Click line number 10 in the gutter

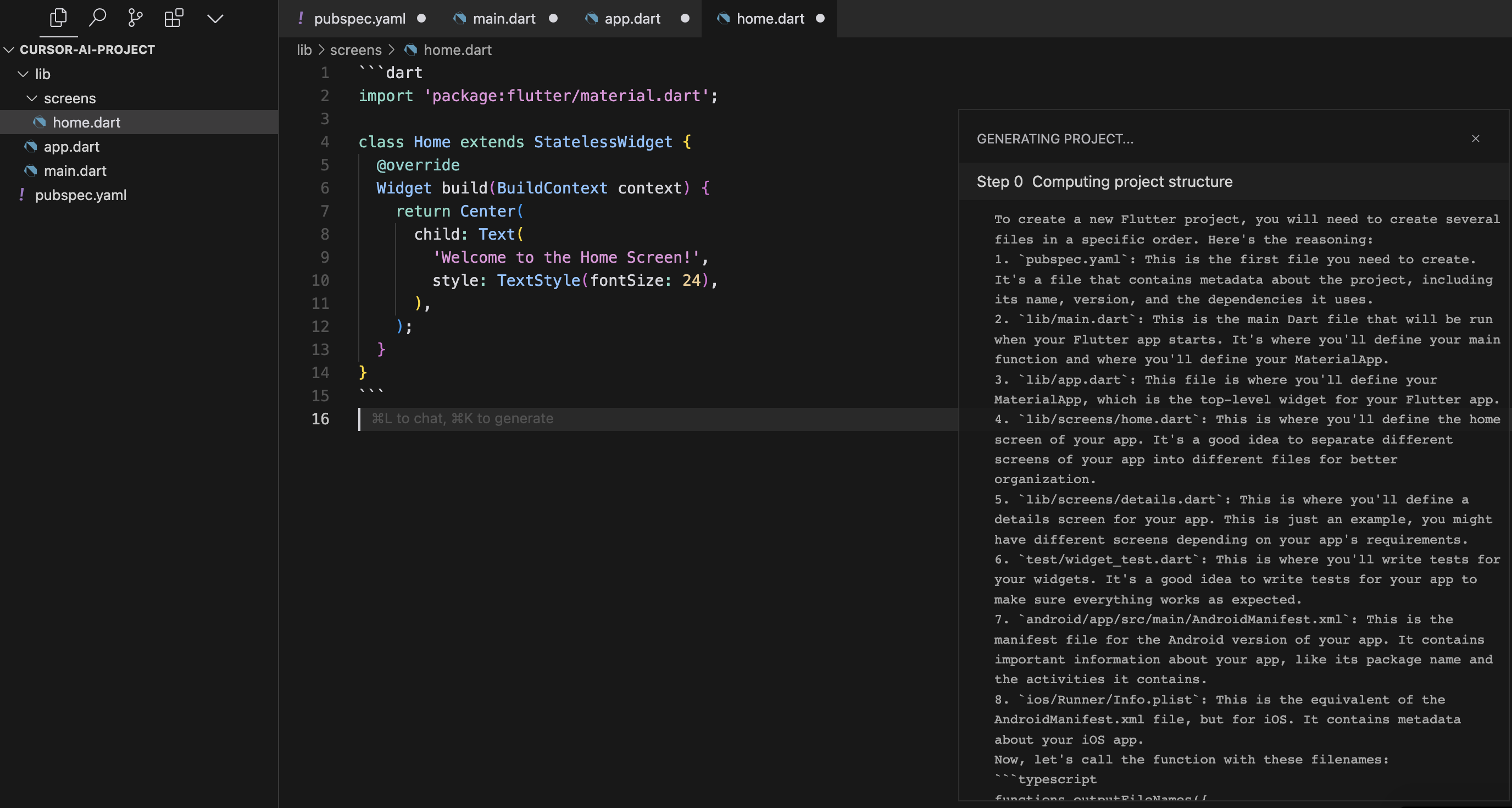(320, 281)
